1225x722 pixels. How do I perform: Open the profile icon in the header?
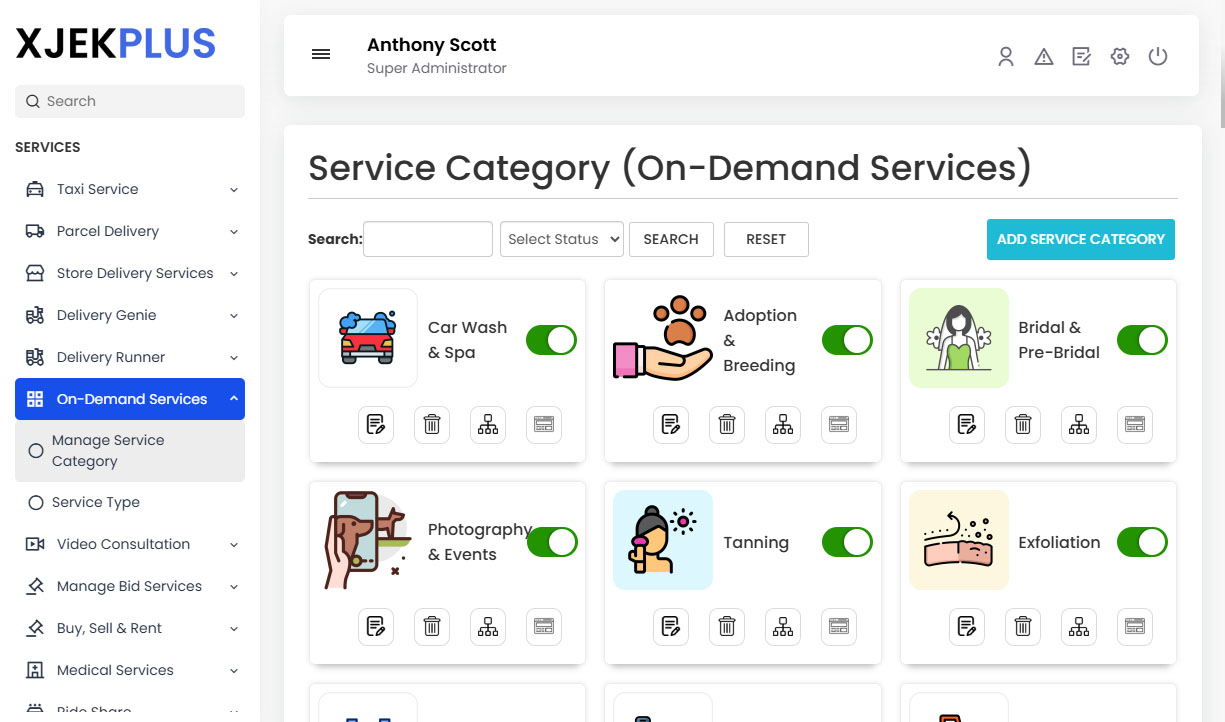(1005, 57)
